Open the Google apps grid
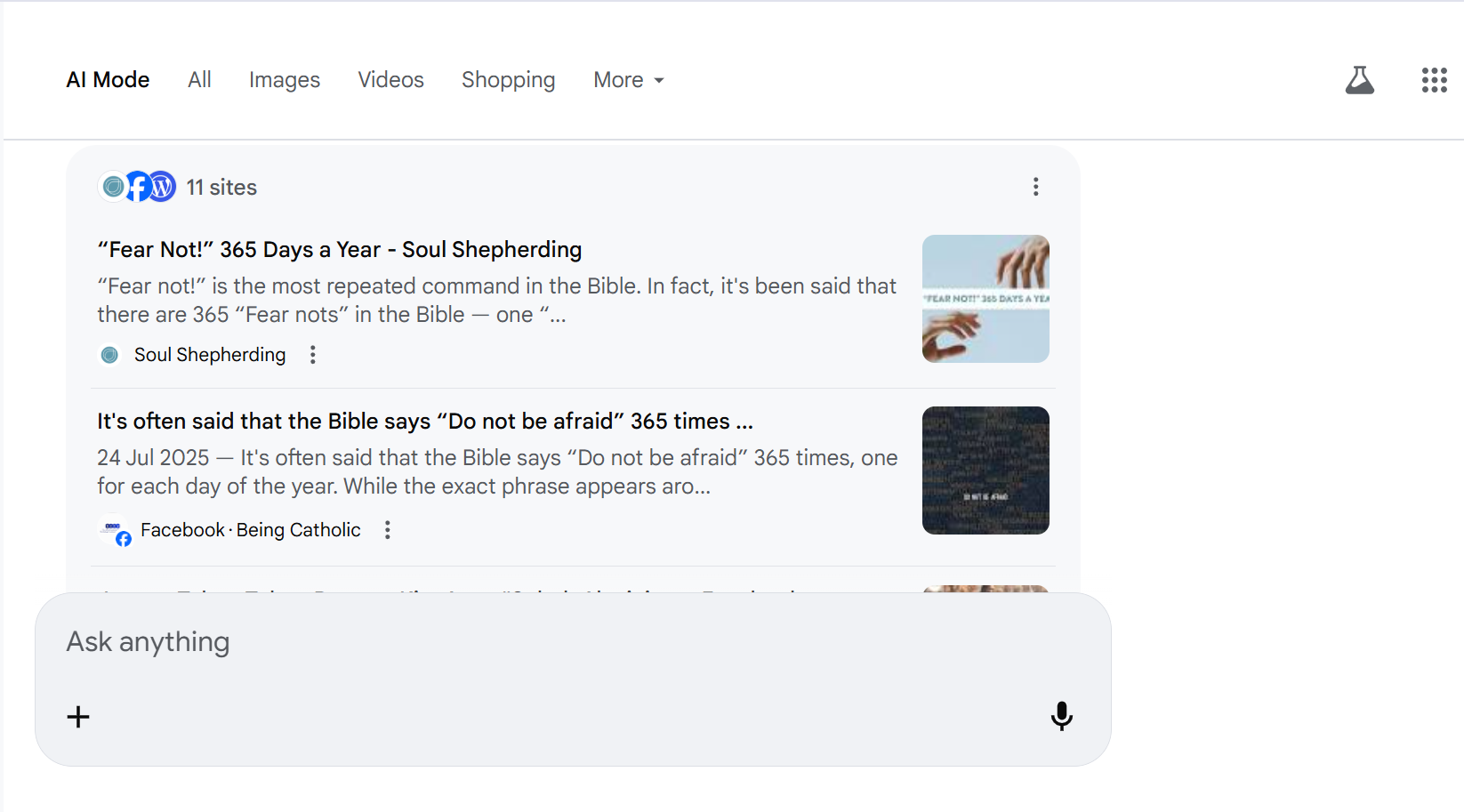The image size is (1464, 812). pos(1434,80)
